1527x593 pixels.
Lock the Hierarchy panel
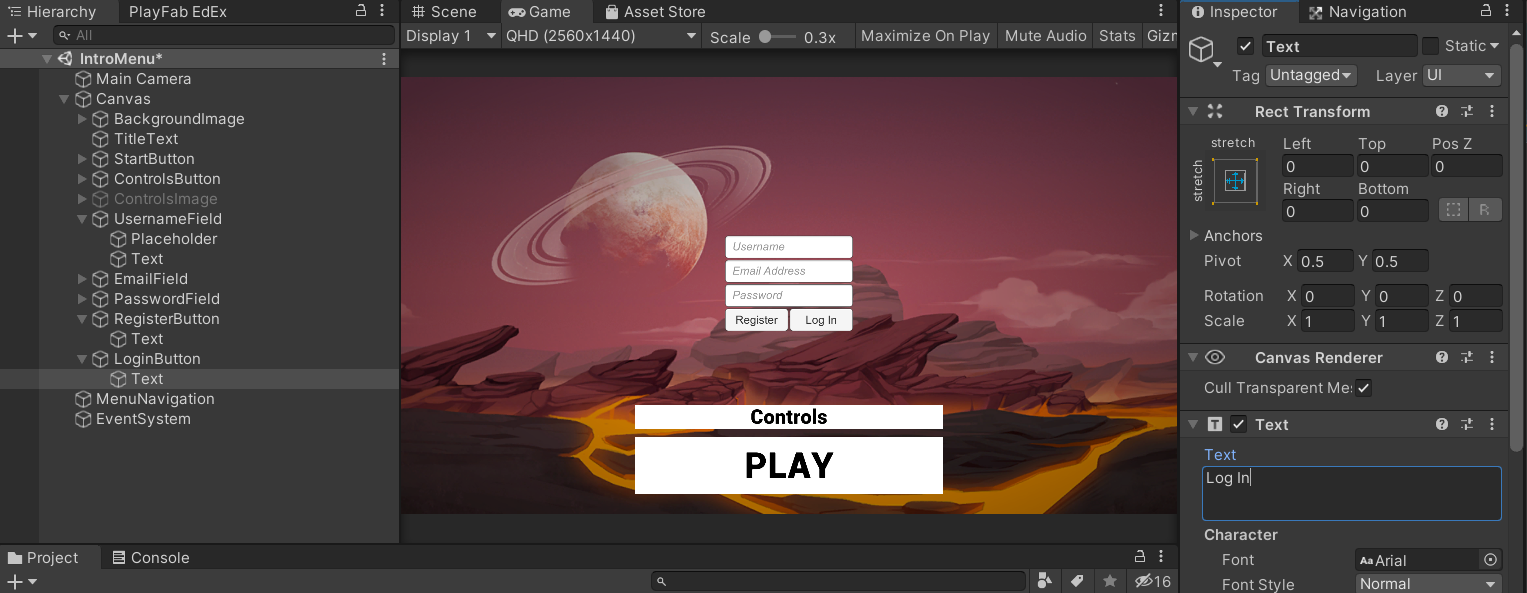tap(361, 11)
